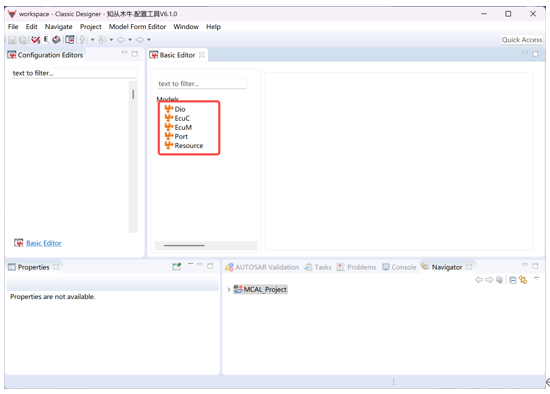Screen dimensions: 550x394
Task: Open the forward history dropdown arrow
Action: [x=149, y=40]
